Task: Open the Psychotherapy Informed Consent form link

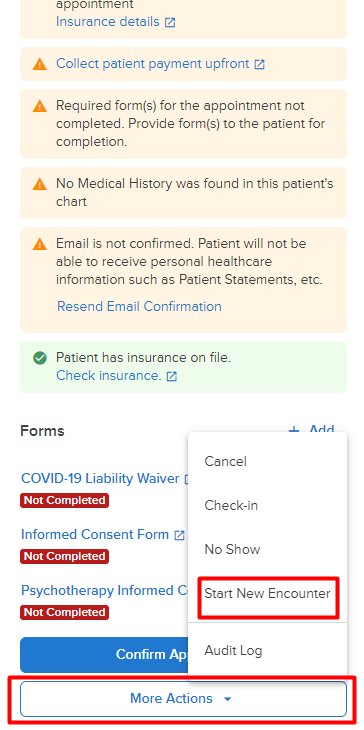Action: [104, 590]
